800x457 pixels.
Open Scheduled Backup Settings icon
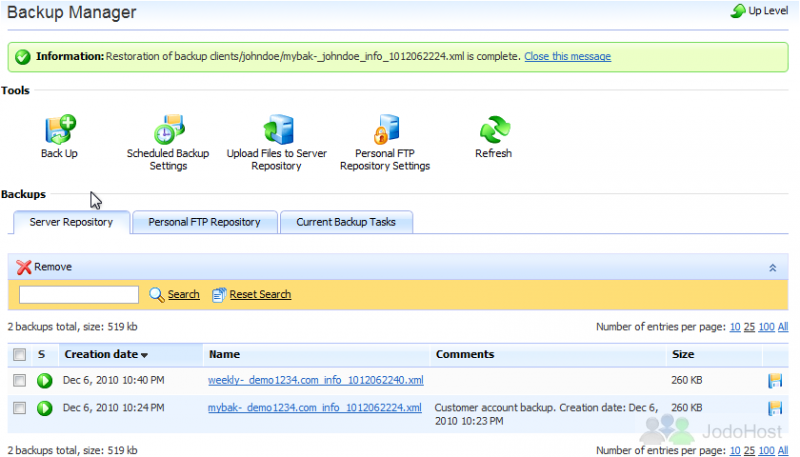pos(168,130)
